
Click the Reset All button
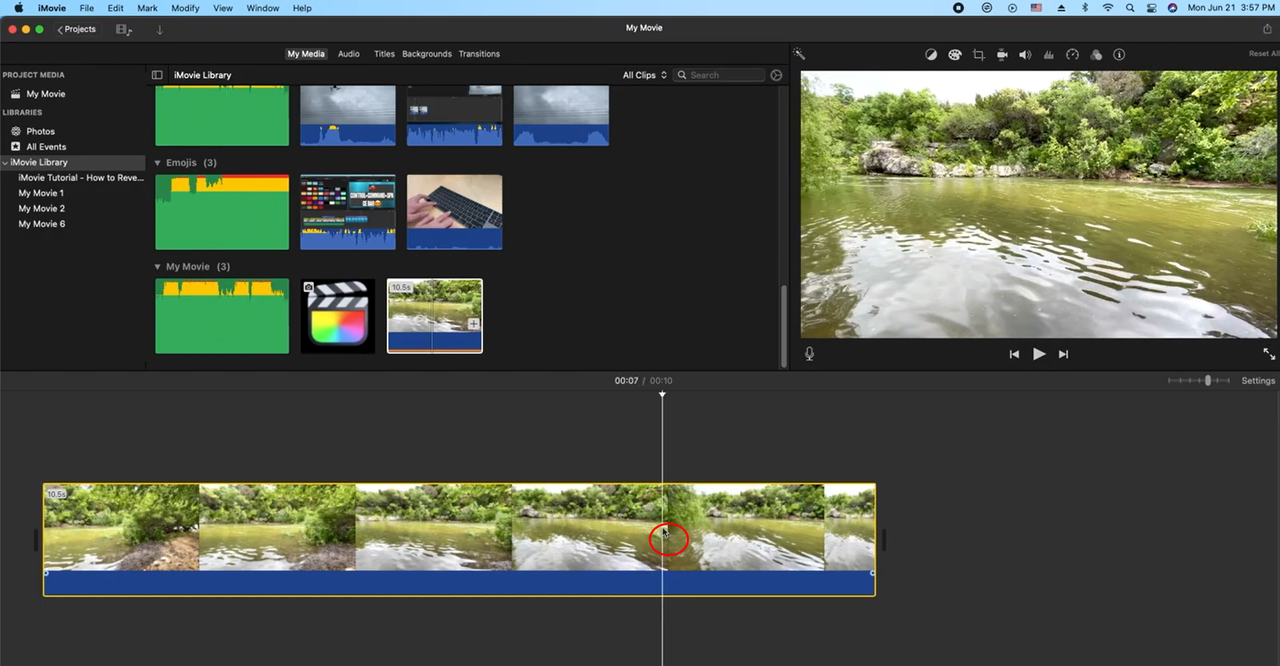1264,54
